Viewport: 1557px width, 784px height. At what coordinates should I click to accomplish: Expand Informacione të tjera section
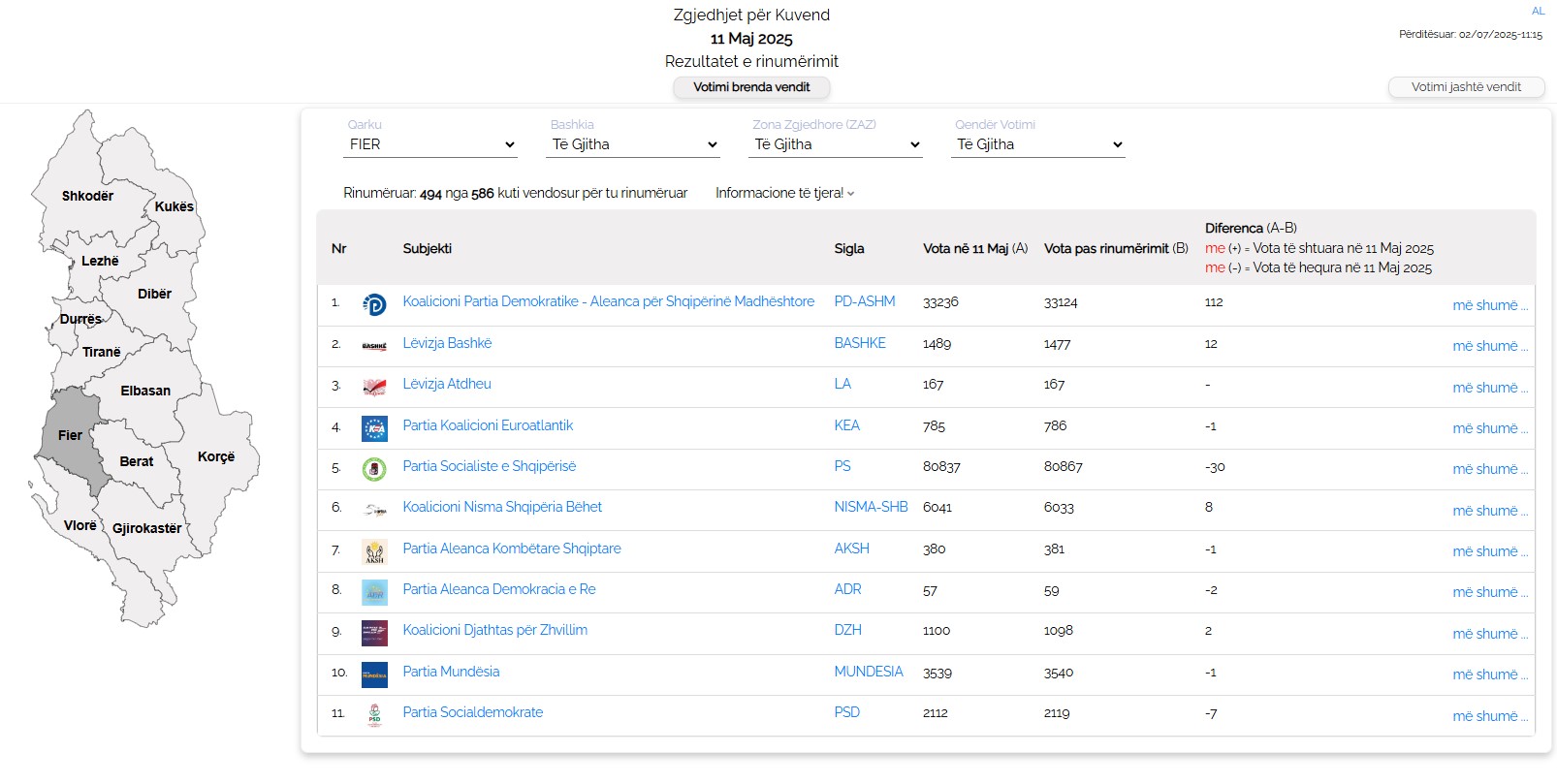click(784, 193)
